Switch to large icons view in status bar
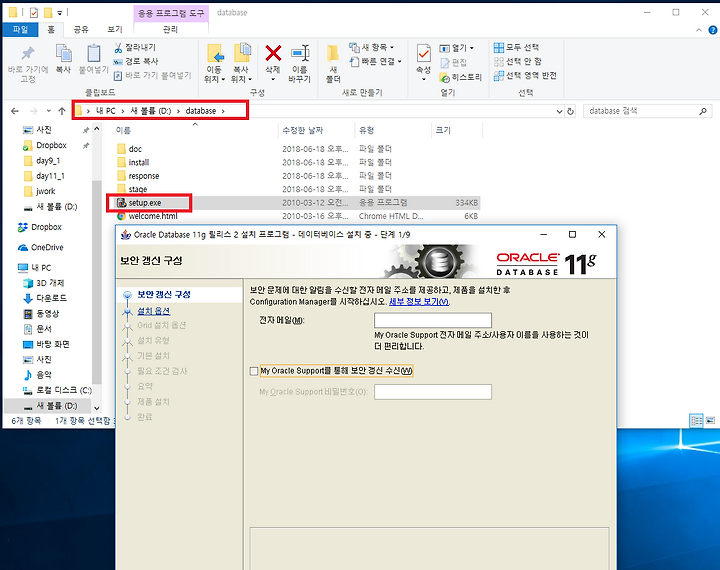 point(710,420)
